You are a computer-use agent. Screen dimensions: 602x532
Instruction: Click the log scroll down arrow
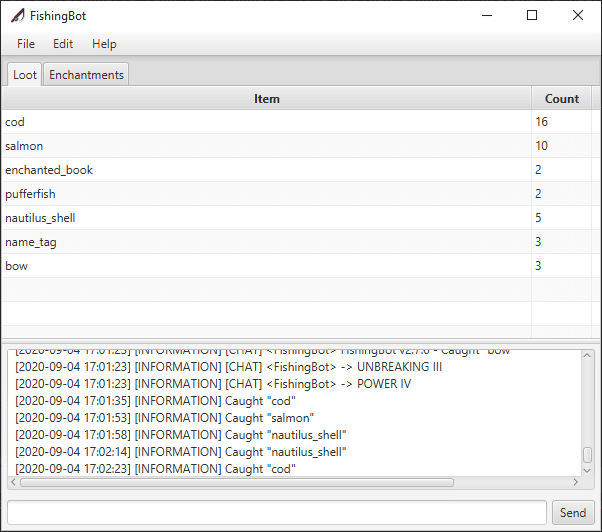coord(587,471)
